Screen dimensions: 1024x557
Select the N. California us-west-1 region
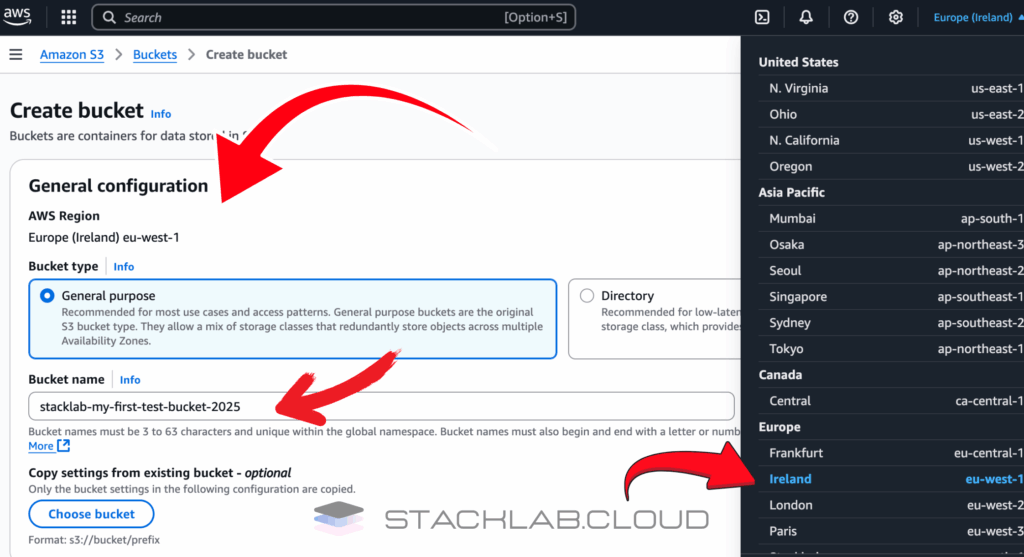(891, 140)
